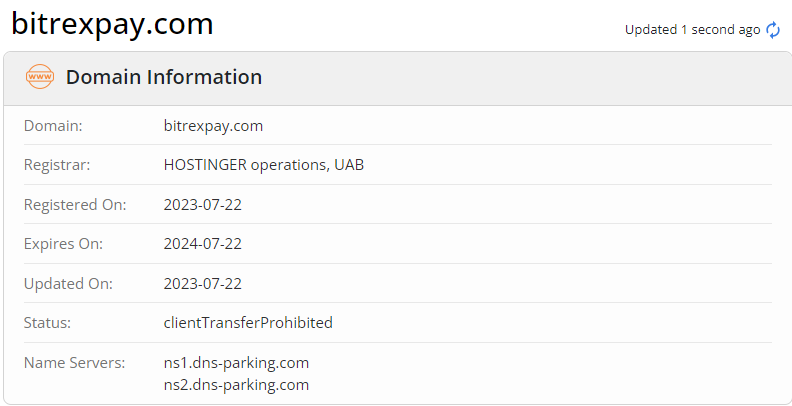Click the Registered On date 2023-07-22
792x406 pixels.
(203, 205)
